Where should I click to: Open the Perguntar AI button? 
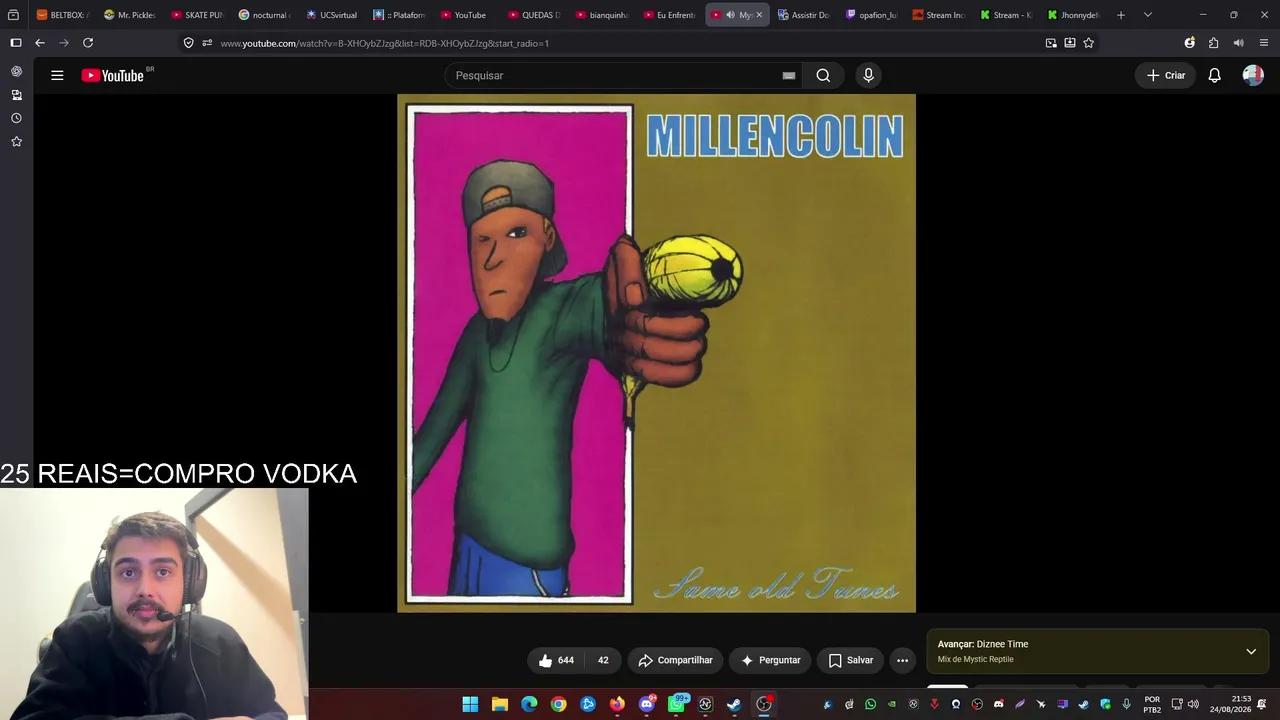771,660
